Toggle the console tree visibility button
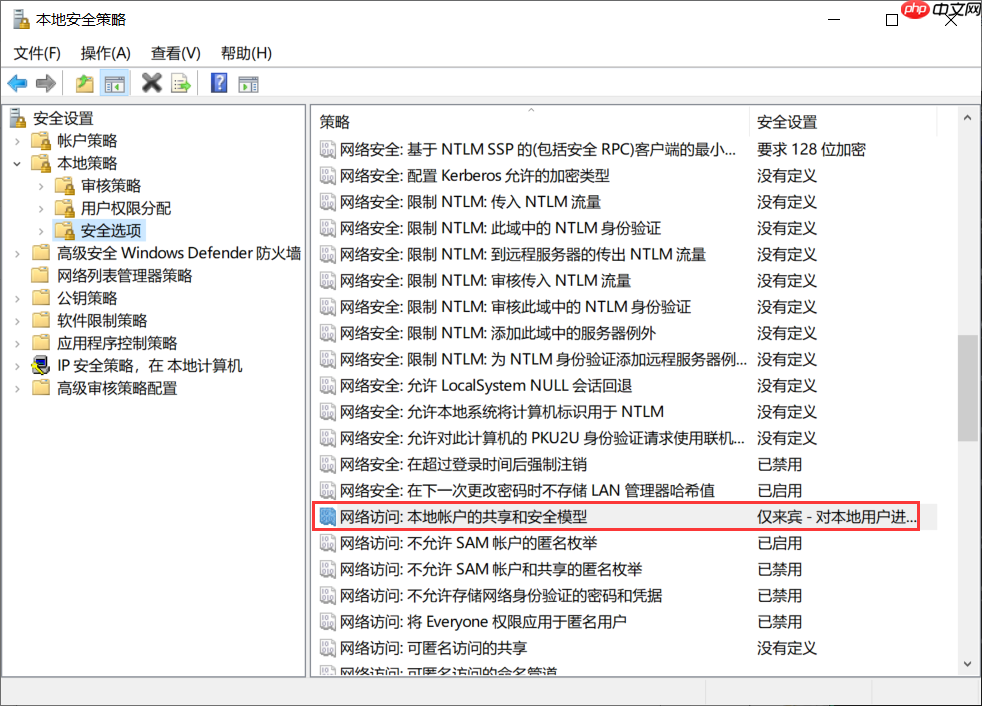 [112, 83]
